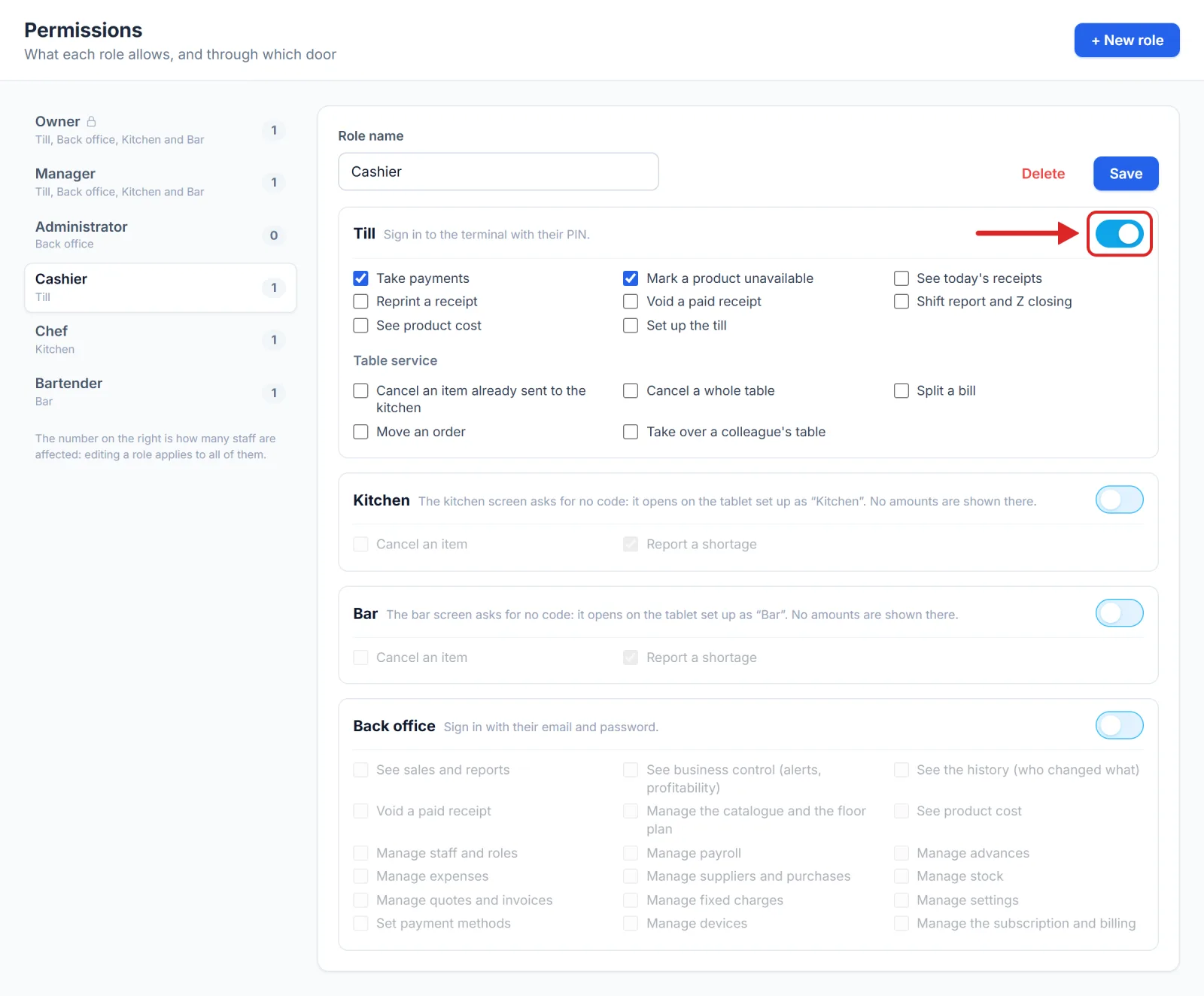Click the Role name input field
This screenshot has height=996, width=1204.
tap(498, 172)
